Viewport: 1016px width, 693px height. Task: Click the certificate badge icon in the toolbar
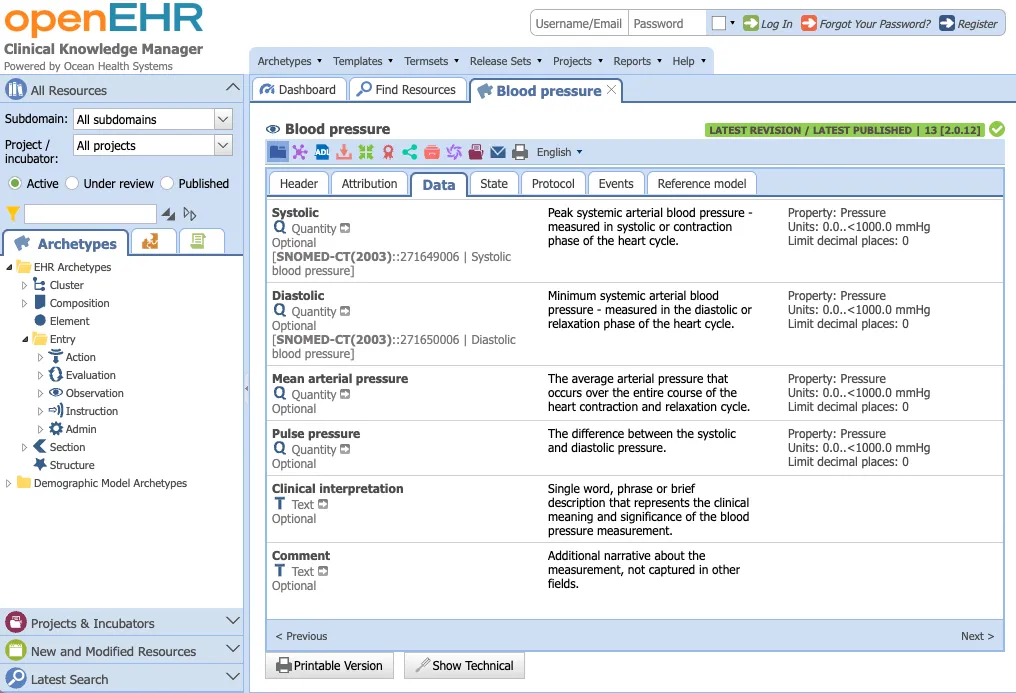click(388, 152)
